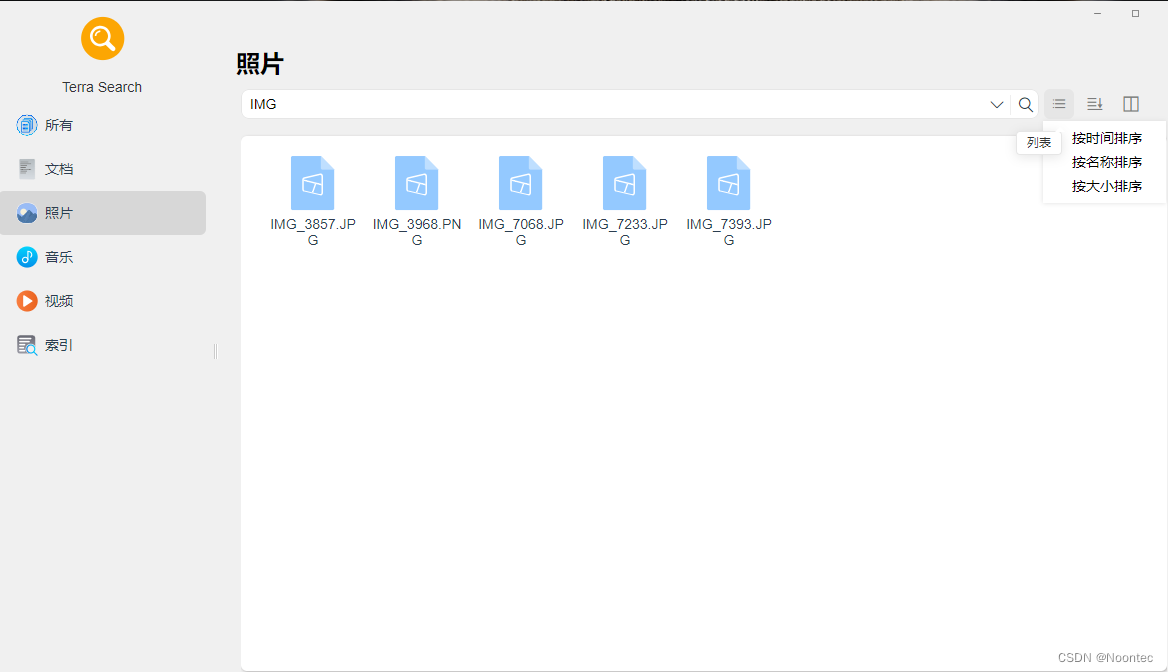
Task: Choose 按大小排序 sort by size
Action: pos(1106,186)
